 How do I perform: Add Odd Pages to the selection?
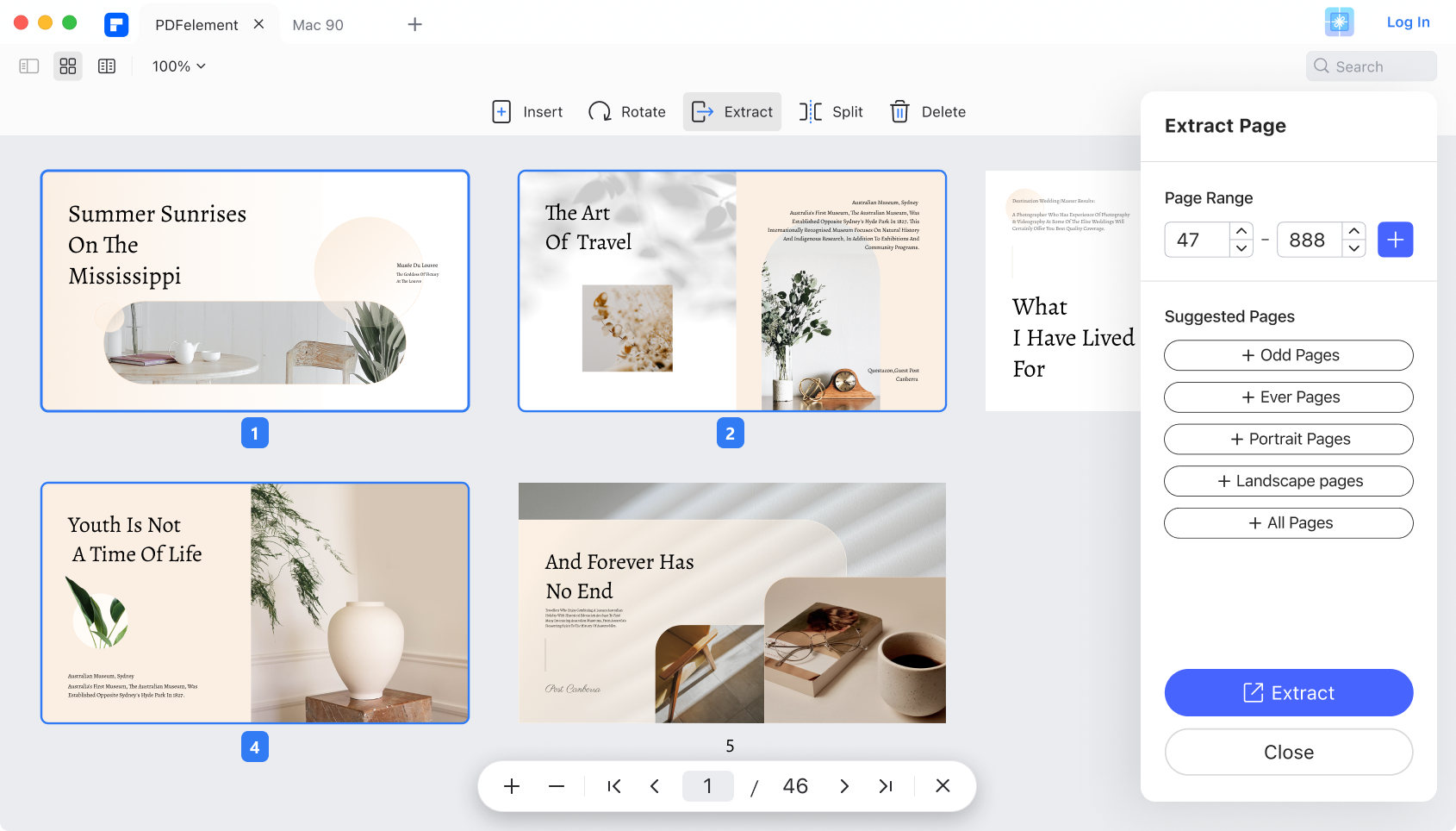point(1288,355)
